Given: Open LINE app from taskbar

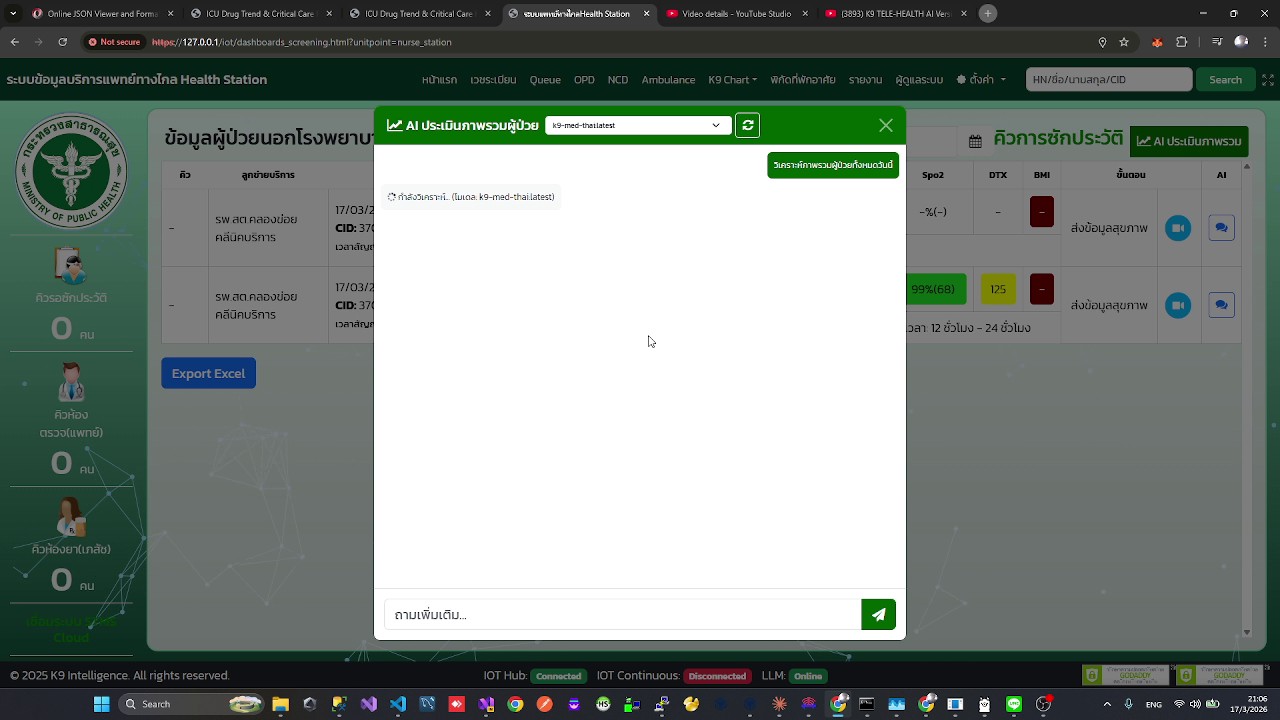Looking at the screenshot, I should coord(1014,704).
